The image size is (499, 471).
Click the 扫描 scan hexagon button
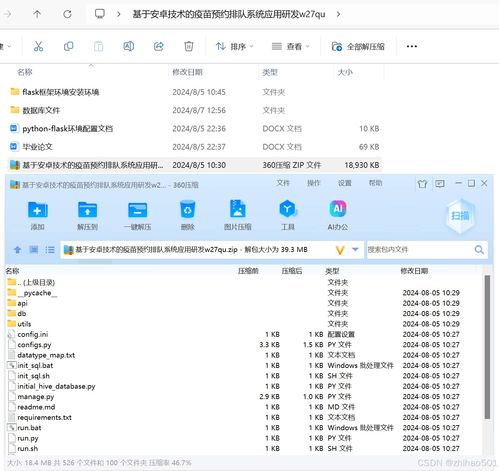tap(460, 216)
